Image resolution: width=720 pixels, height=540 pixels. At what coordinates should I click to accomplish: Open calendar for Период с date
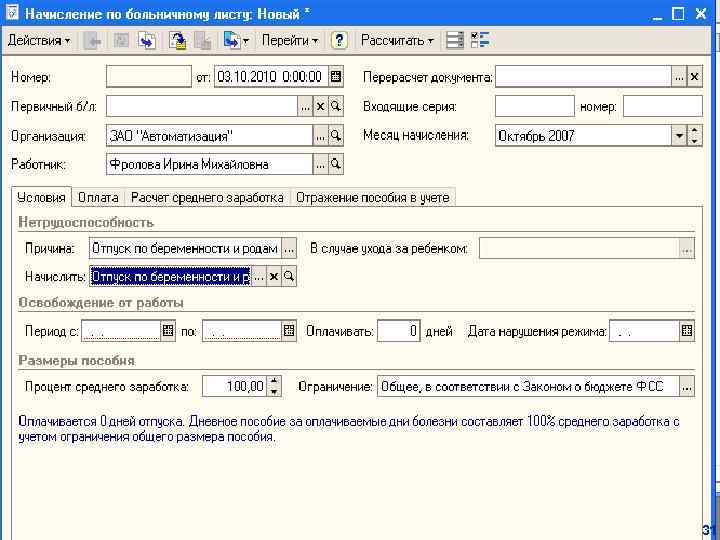[168, 330]
